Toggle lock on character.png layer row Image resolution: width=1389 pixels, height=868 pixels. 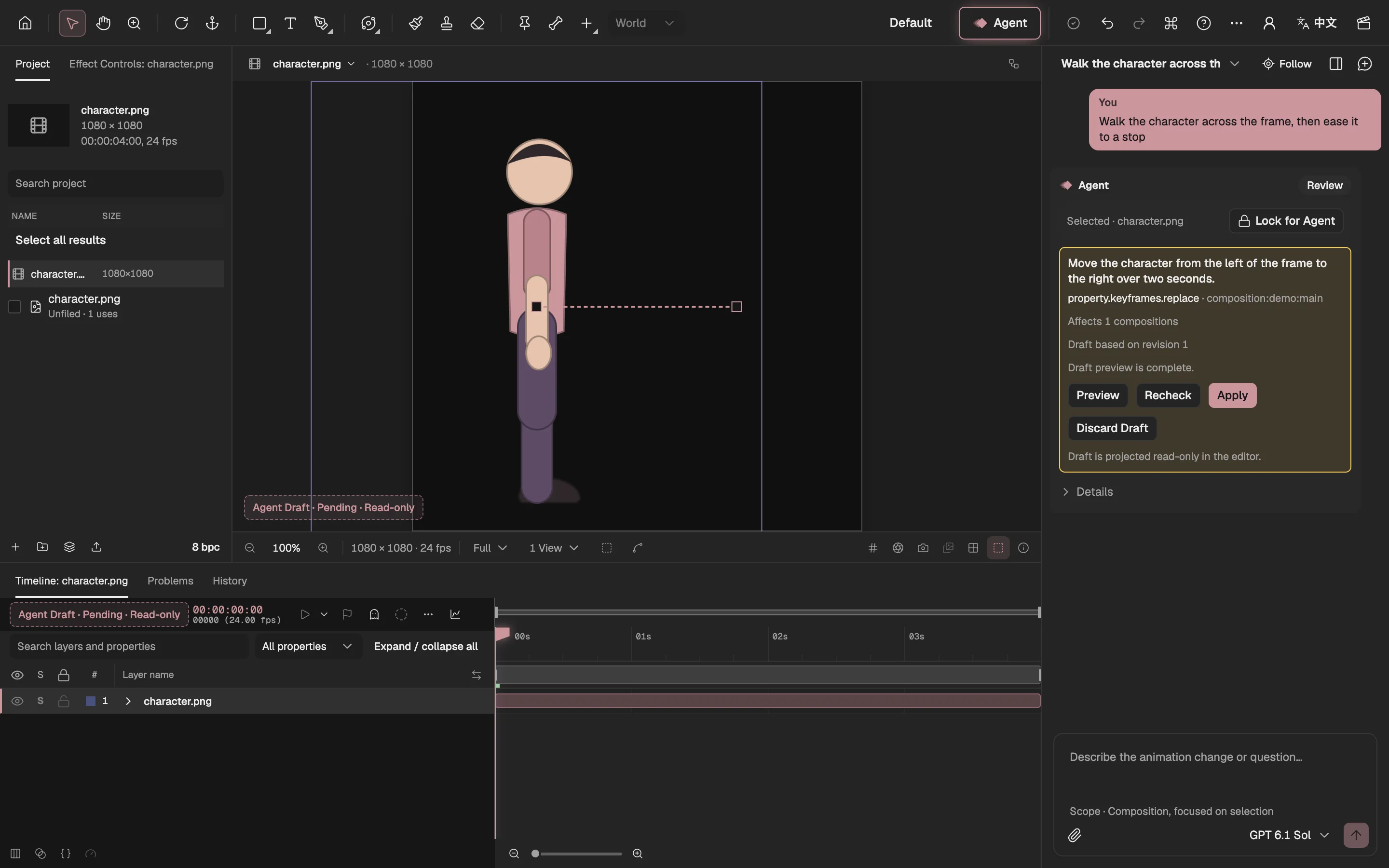coord(64,701)
